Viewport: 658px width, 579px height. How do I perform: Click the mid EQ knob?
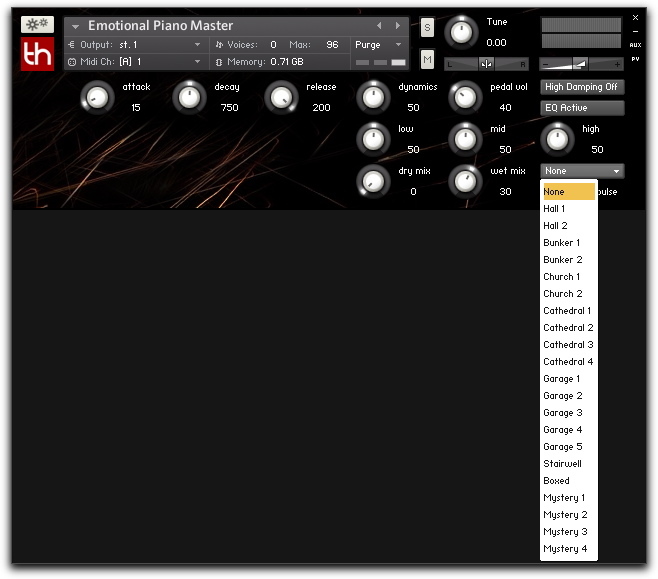point(465,139)
